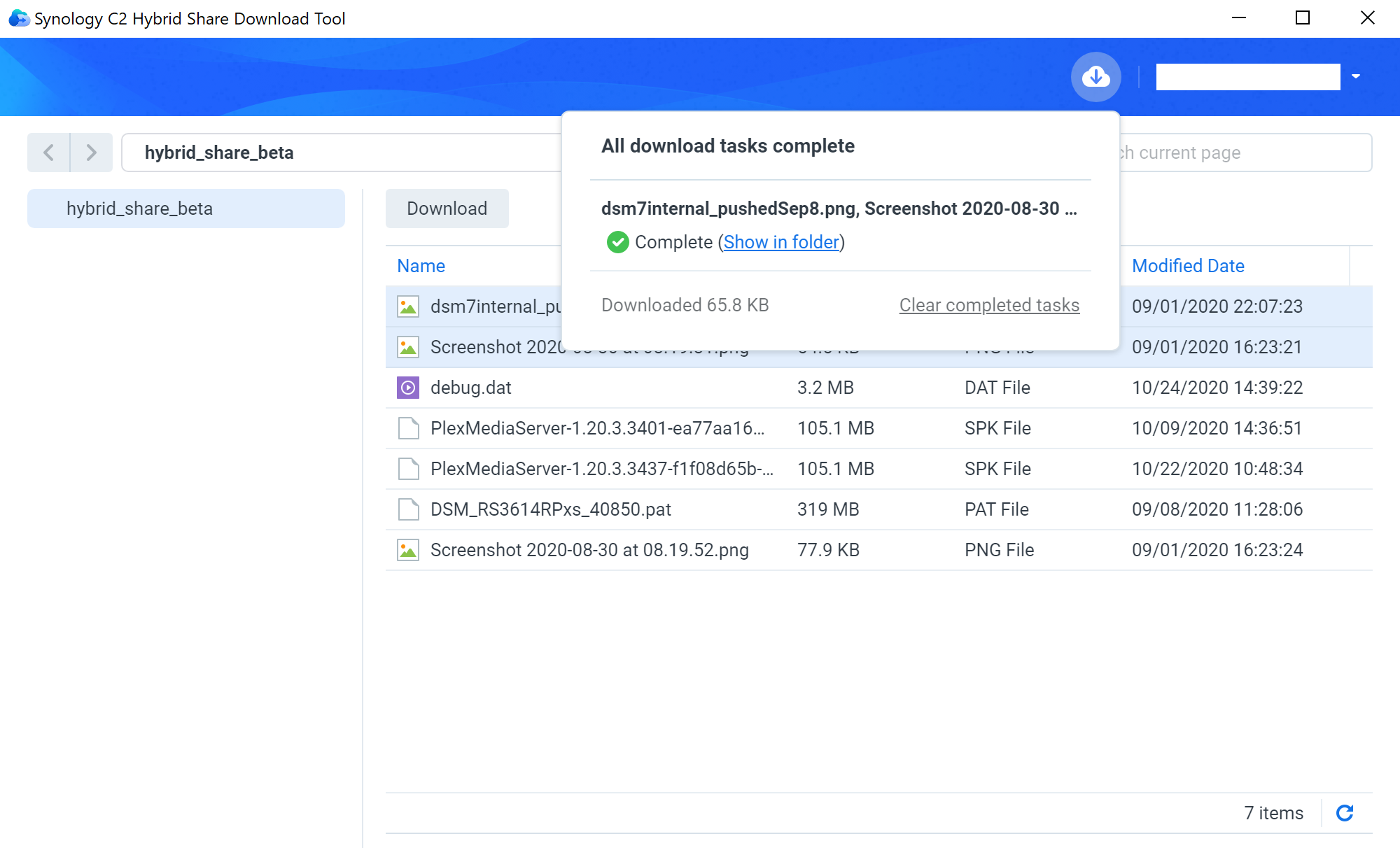1400x848 pixels.
Task: Go back with the left arrow
Action: [x=48, y=153]
